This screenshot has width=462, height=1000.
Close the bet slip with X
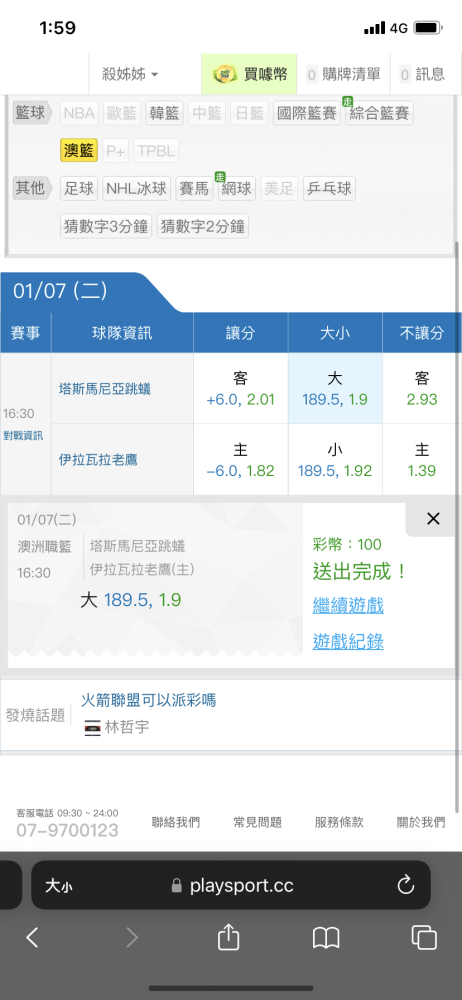433,518
